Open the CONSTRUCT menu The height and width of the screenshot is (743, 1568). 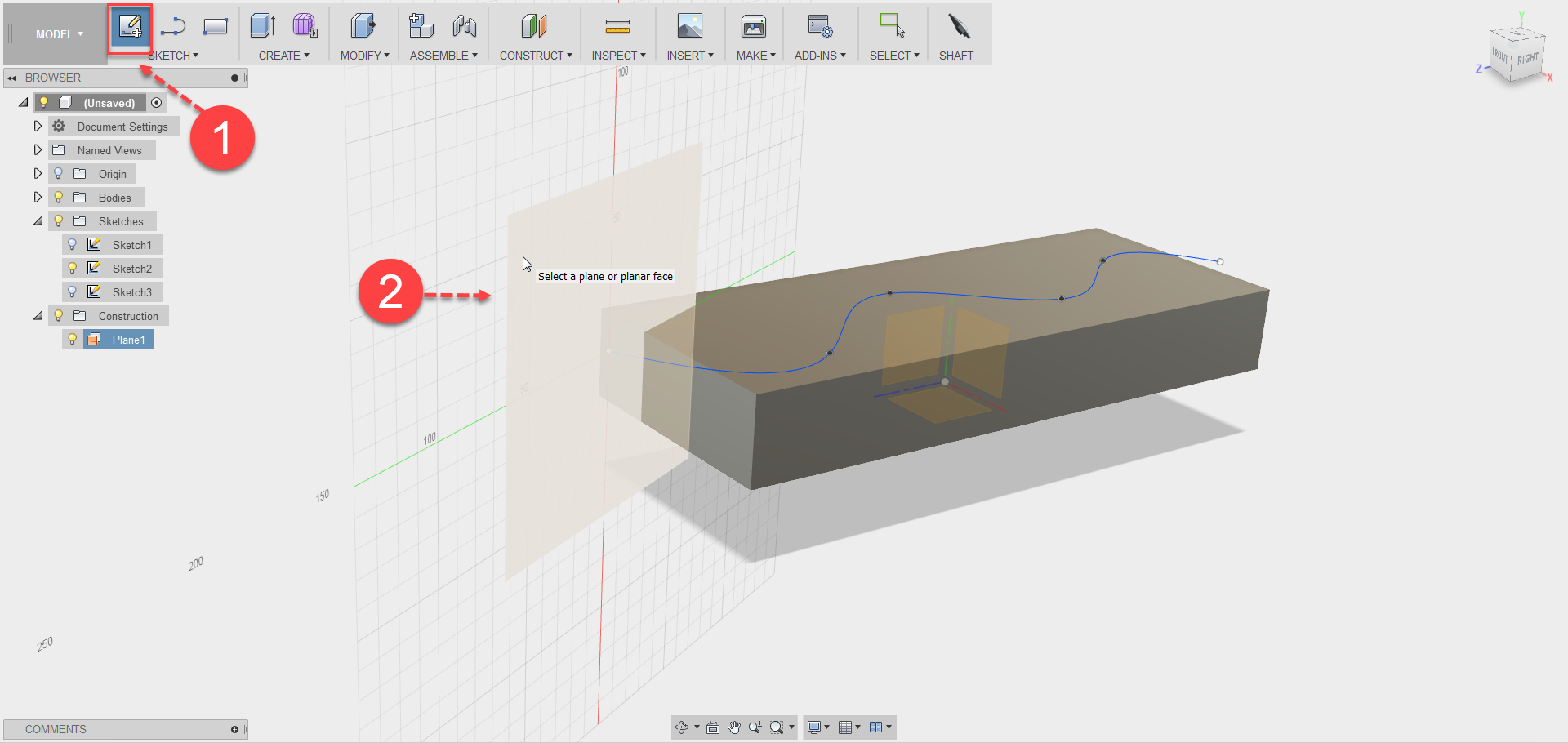point(535,55)
